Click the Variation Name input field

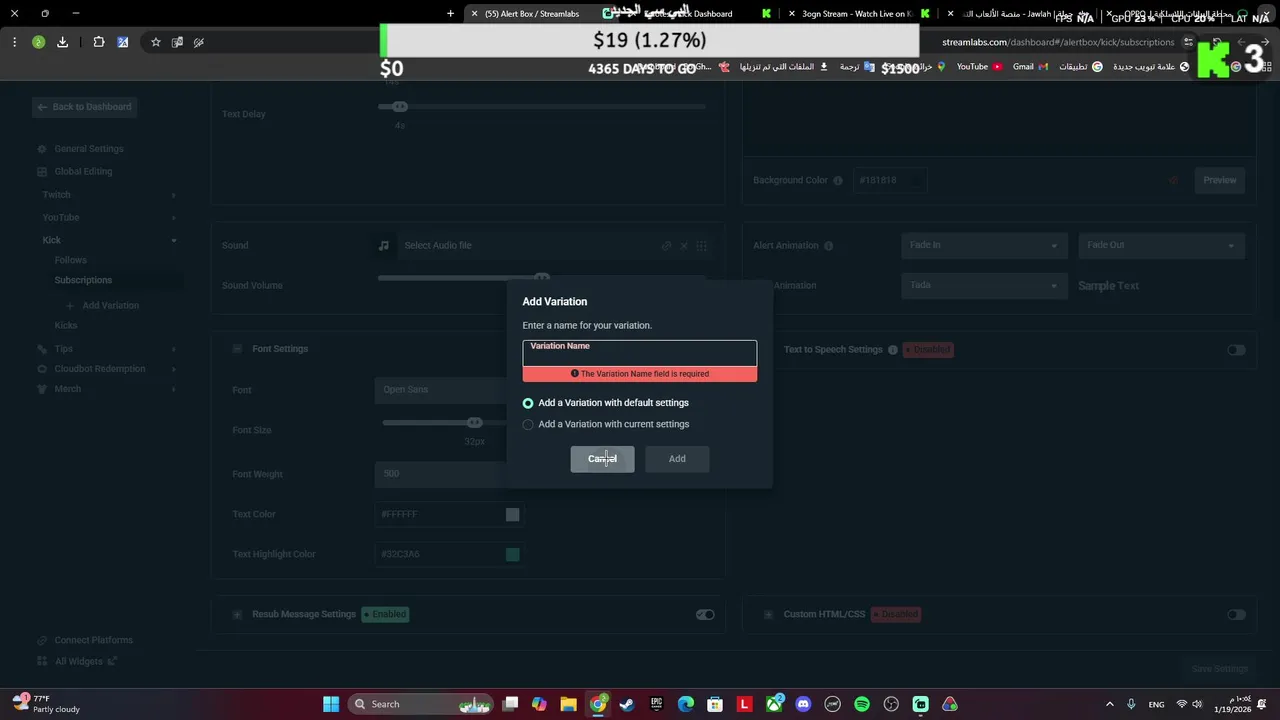click(639, 353)
